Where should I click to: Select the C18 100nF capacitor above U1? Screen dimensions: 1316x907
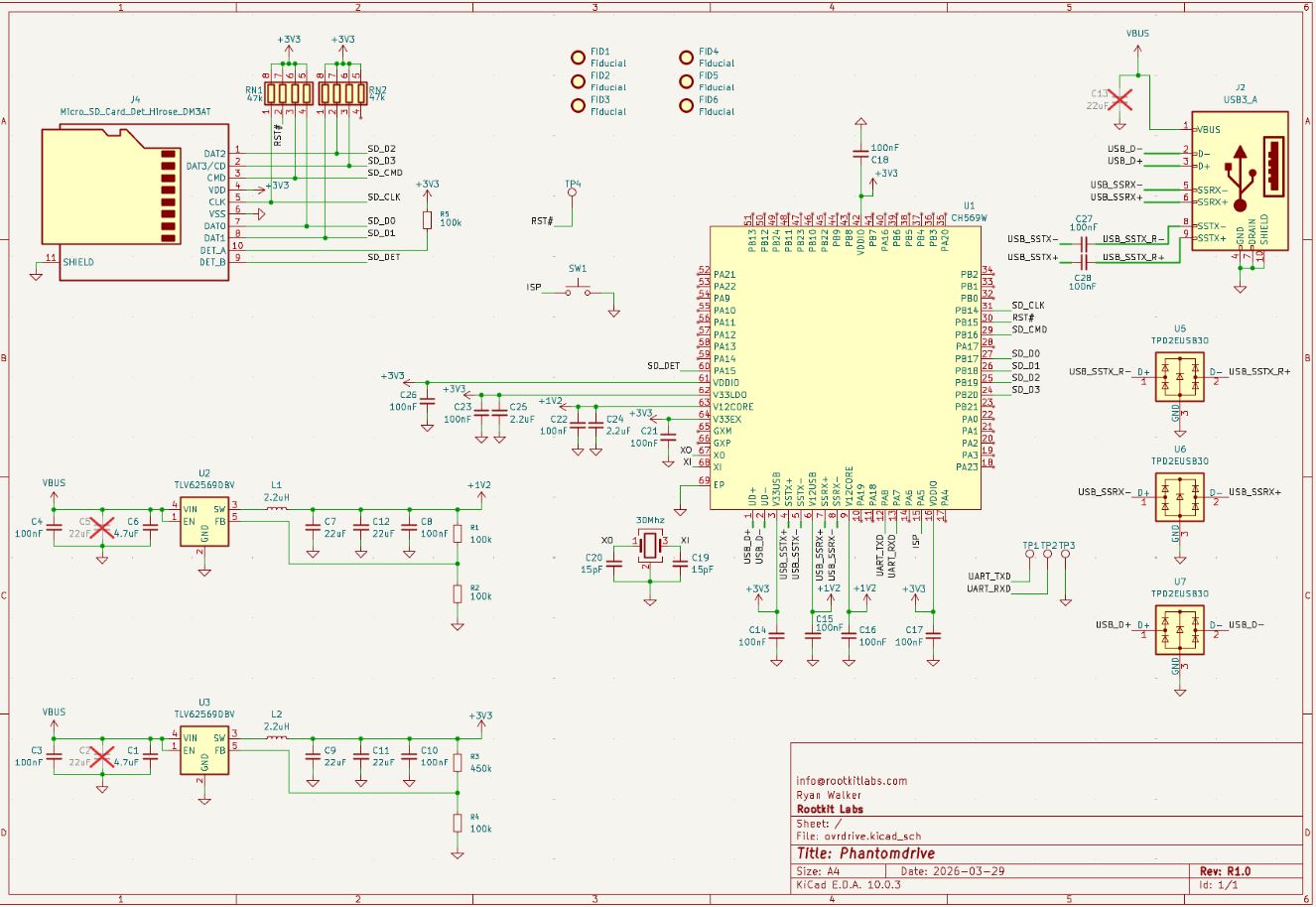tap(860, 153)
